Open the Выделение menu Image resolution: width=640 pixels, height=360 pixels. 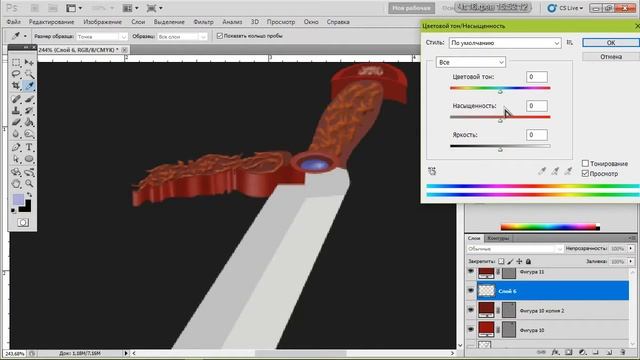point(169,22)
